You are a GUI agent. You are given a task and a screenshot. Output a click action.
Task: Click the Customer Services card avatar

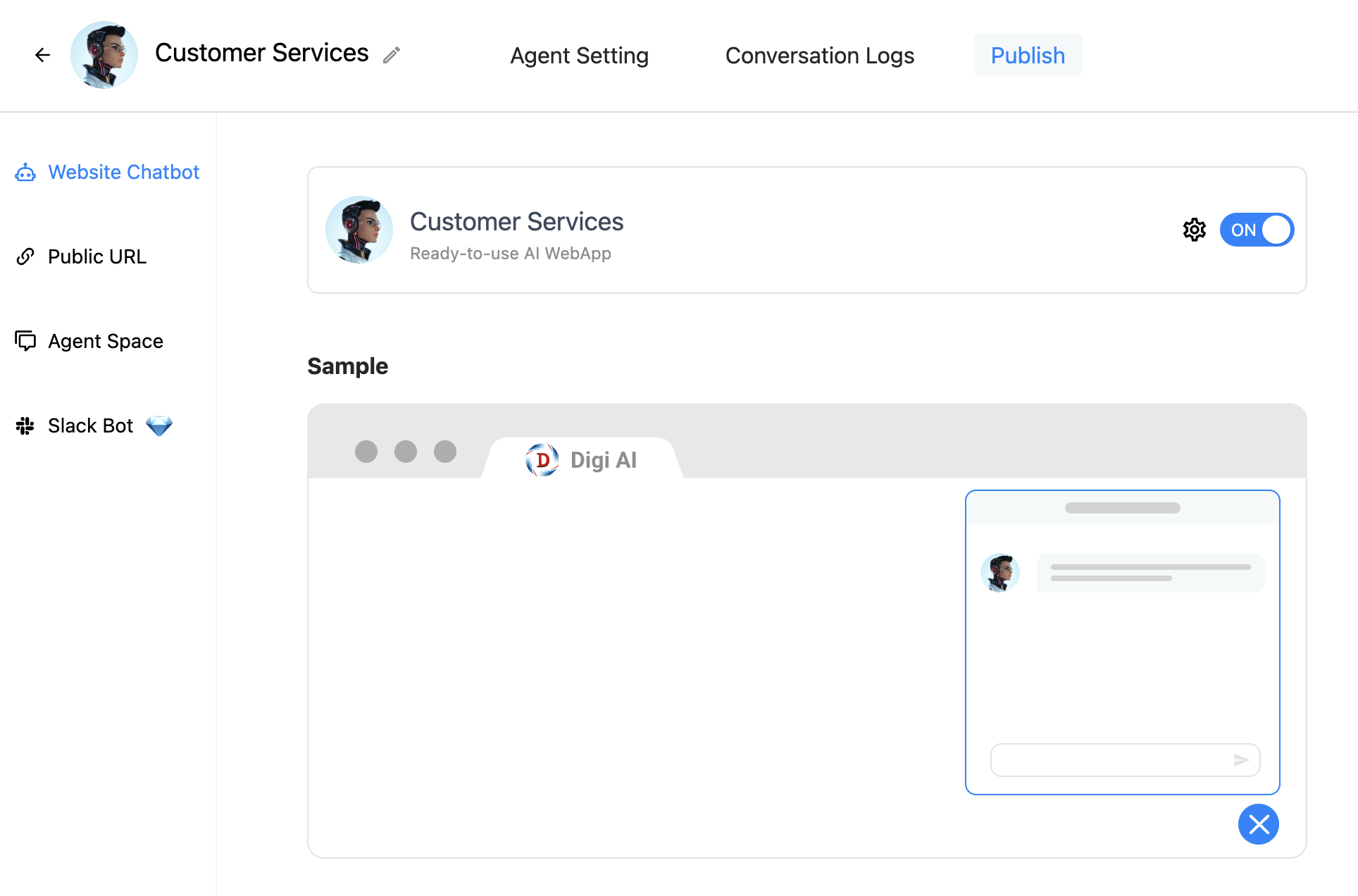coord(359,230)
